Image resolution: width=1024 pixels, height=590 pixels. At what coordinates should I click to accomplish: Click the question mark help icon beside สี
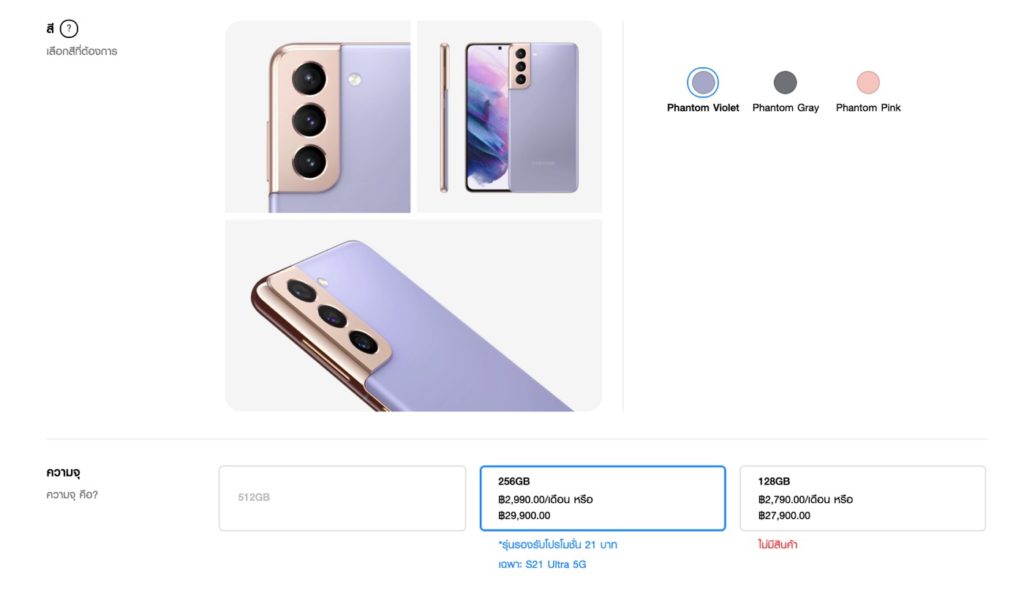[69, 29]
